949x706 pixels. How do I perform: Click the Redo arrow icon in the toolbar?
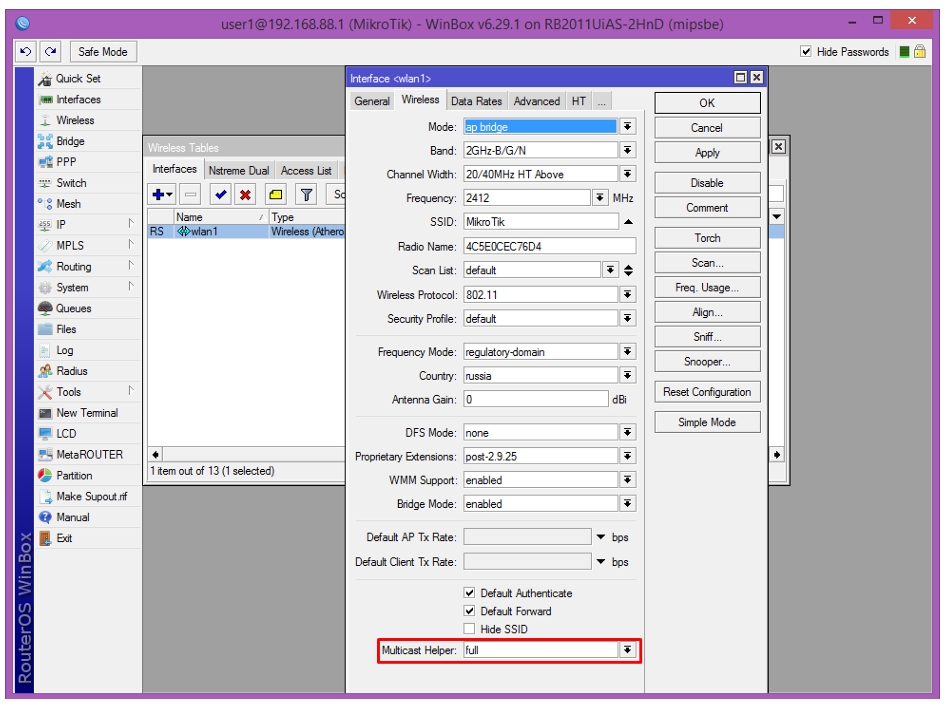(50, 51)
